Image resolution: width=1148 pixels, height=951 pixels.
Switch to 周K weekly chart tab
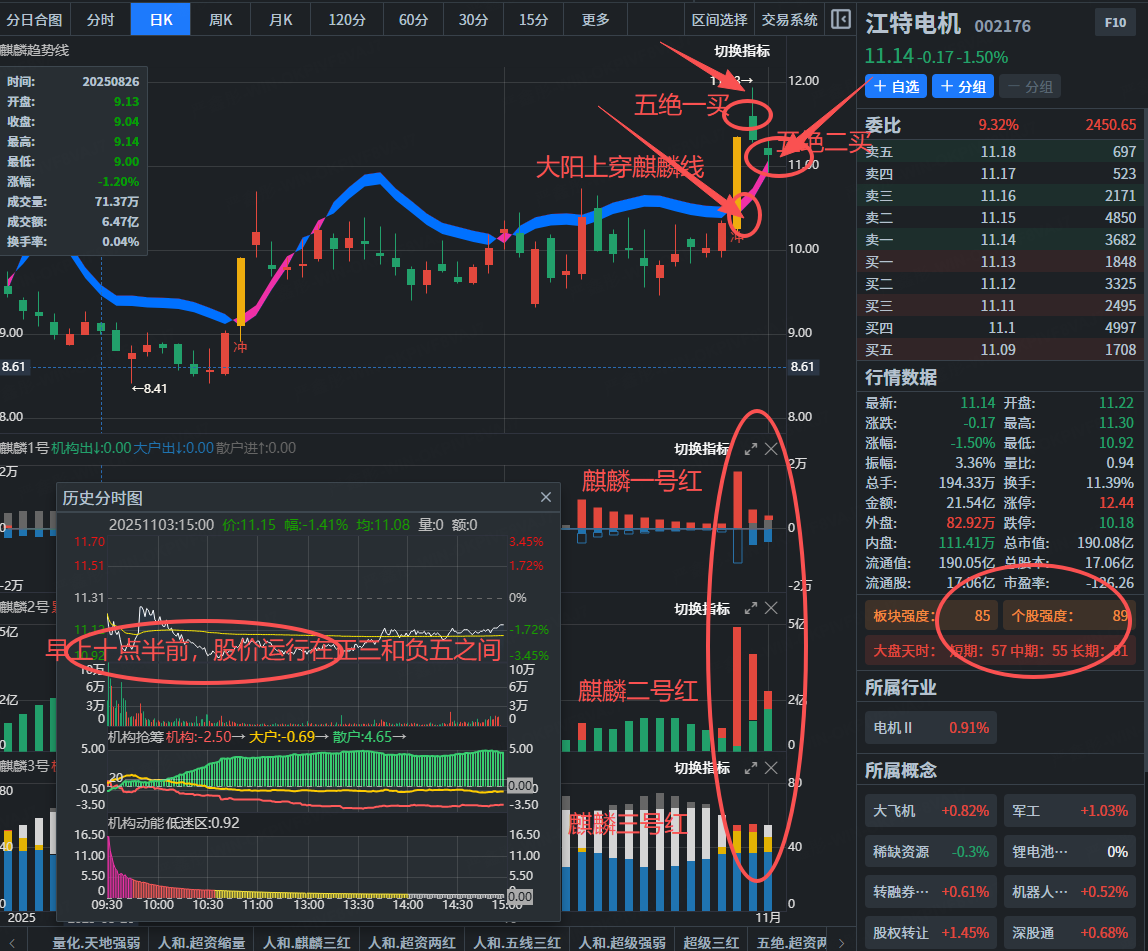point(221,19)
